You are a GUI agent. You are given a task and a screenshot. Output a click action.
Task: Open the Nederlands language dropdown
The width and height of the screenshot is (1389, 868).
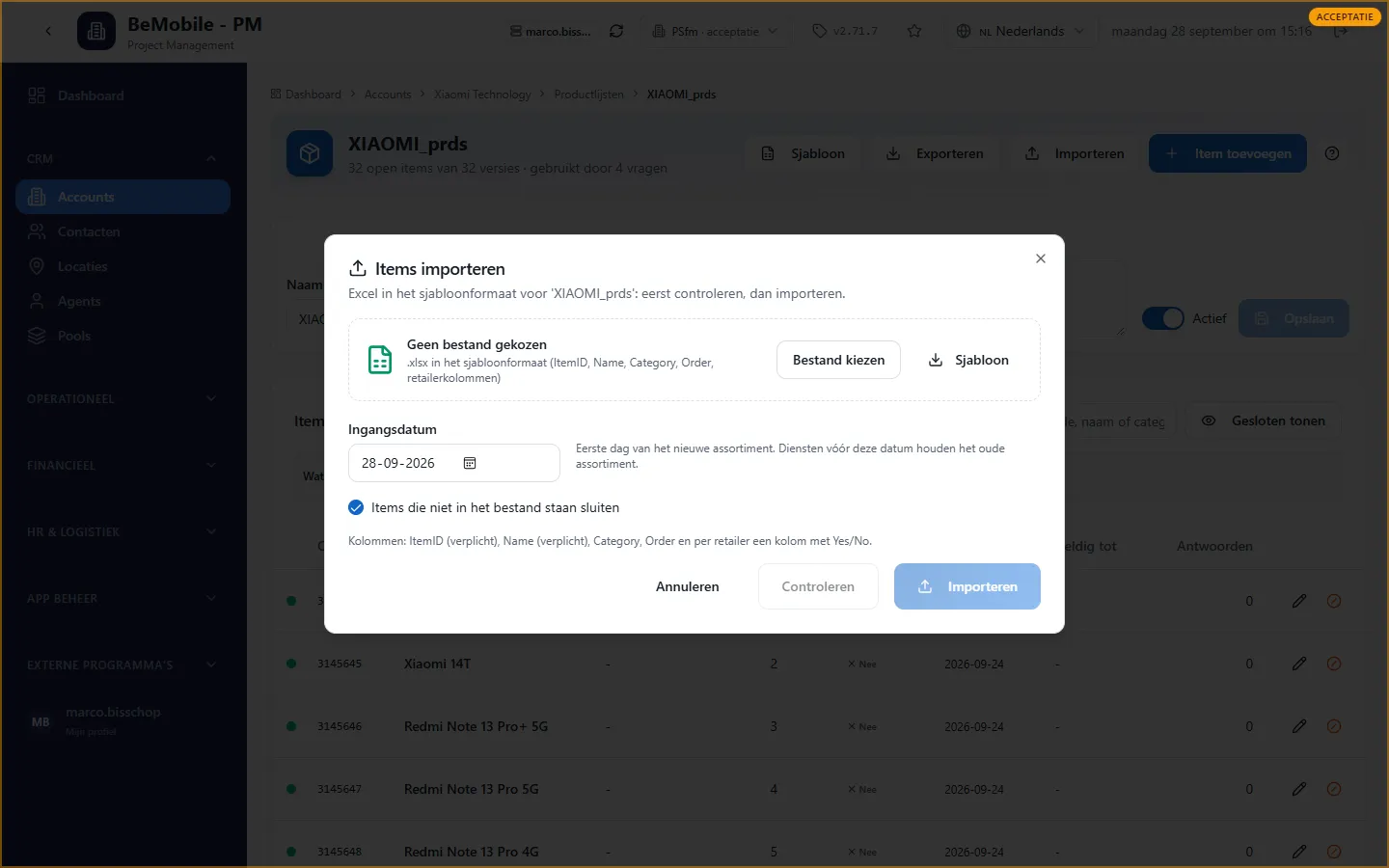click(1021, 31)
